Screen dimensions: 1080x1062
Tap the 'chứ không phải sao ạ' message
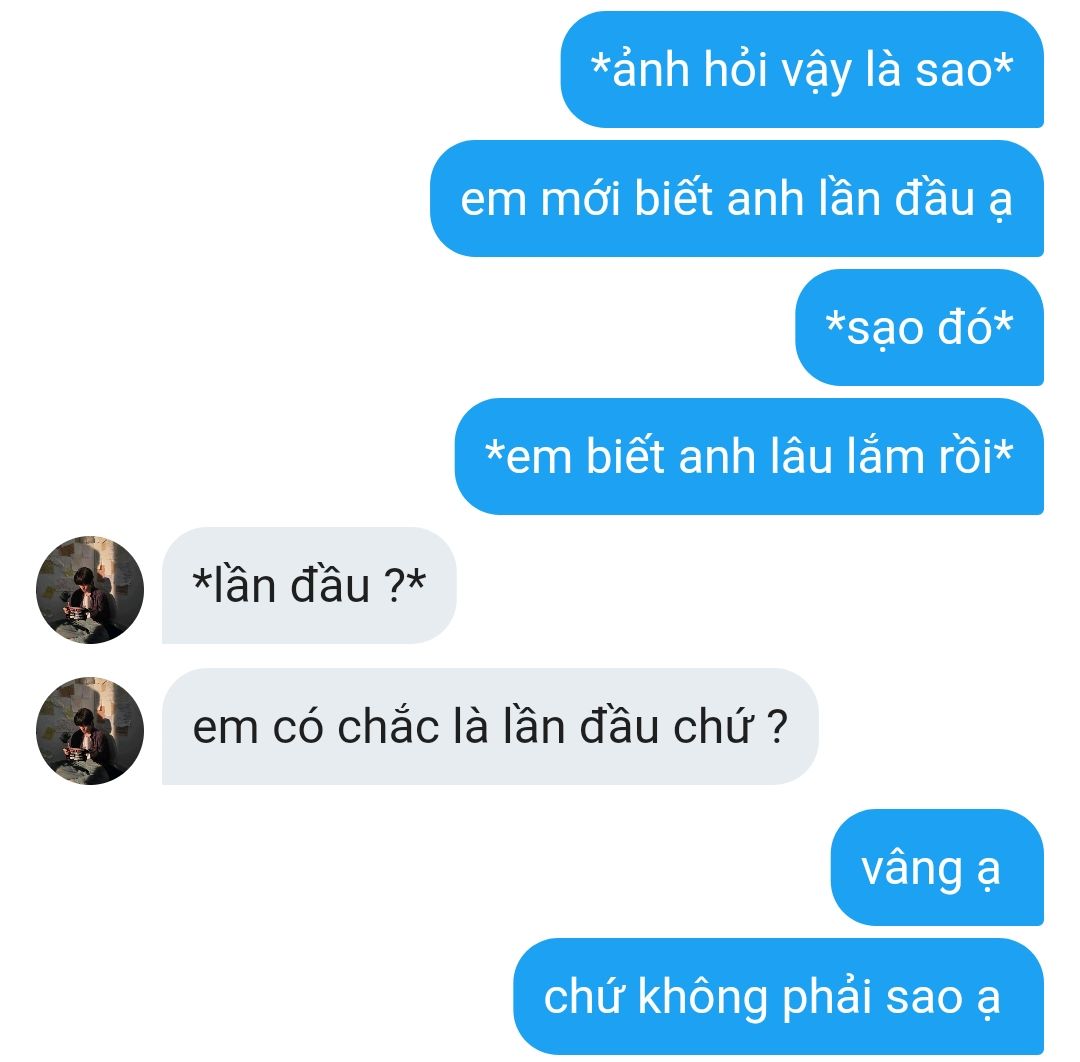(779, 996)
